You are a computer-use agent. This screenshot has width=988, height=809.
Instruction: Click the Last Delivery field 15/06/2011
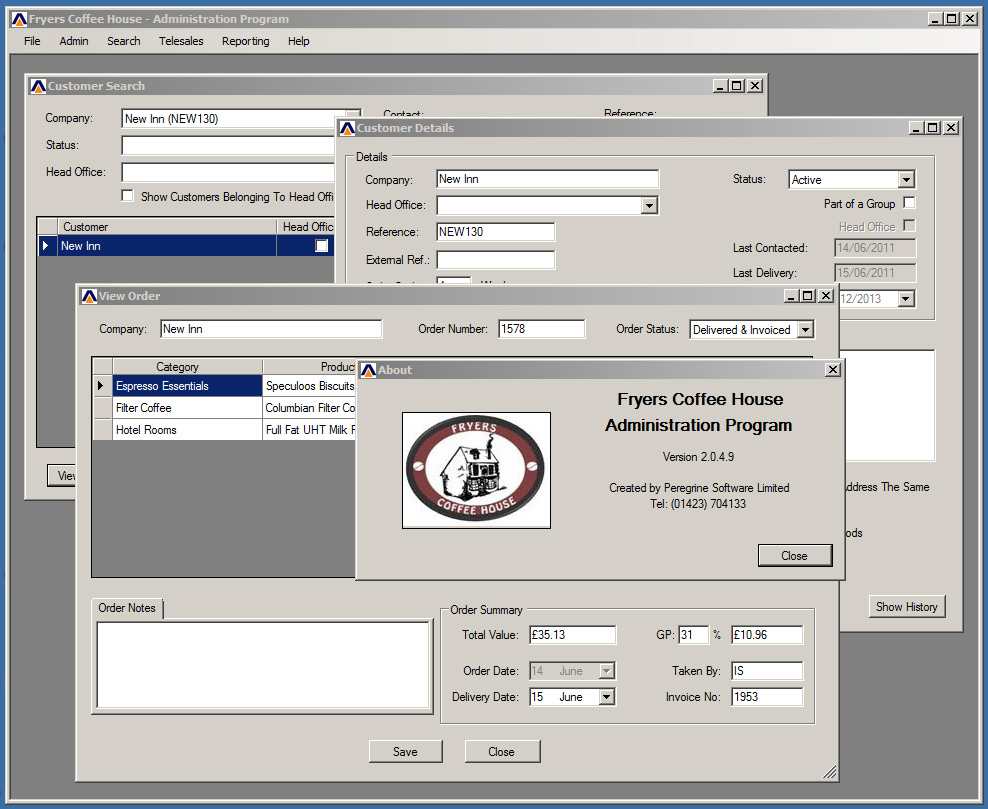(x=875, y=273)
